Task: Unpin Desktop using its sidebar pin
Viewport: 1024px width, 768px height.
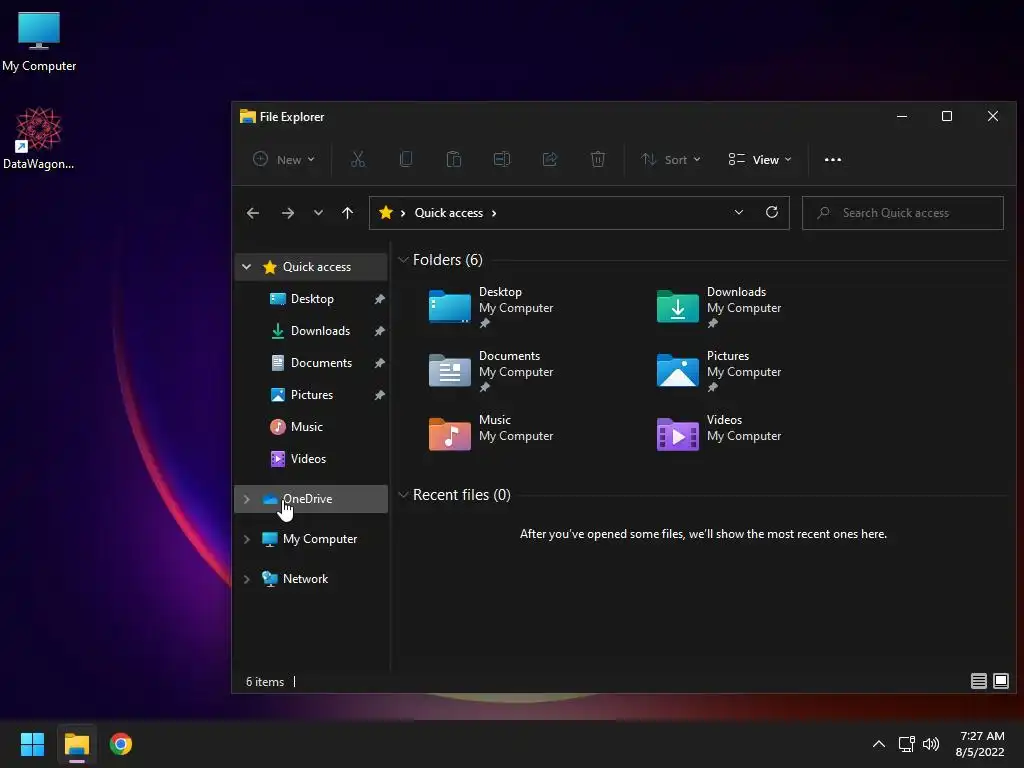Action: pyautogui.click(x=379, y=298)
